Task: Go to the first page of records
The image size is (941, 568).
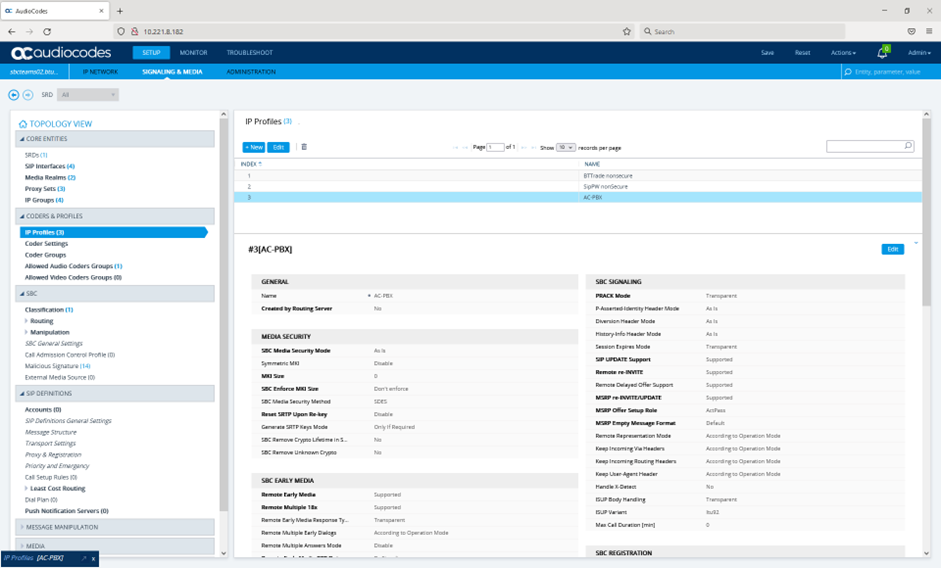Action: [455, 148]
